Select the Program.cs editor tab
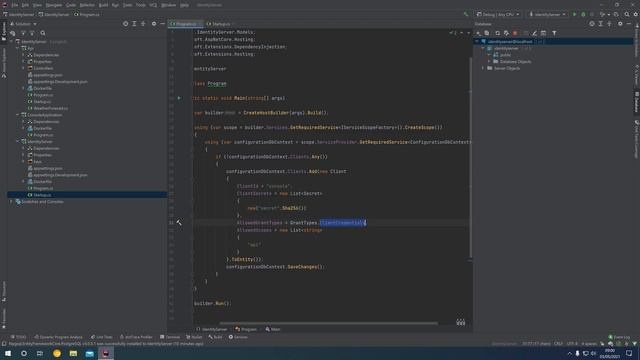 coord(185,24)
